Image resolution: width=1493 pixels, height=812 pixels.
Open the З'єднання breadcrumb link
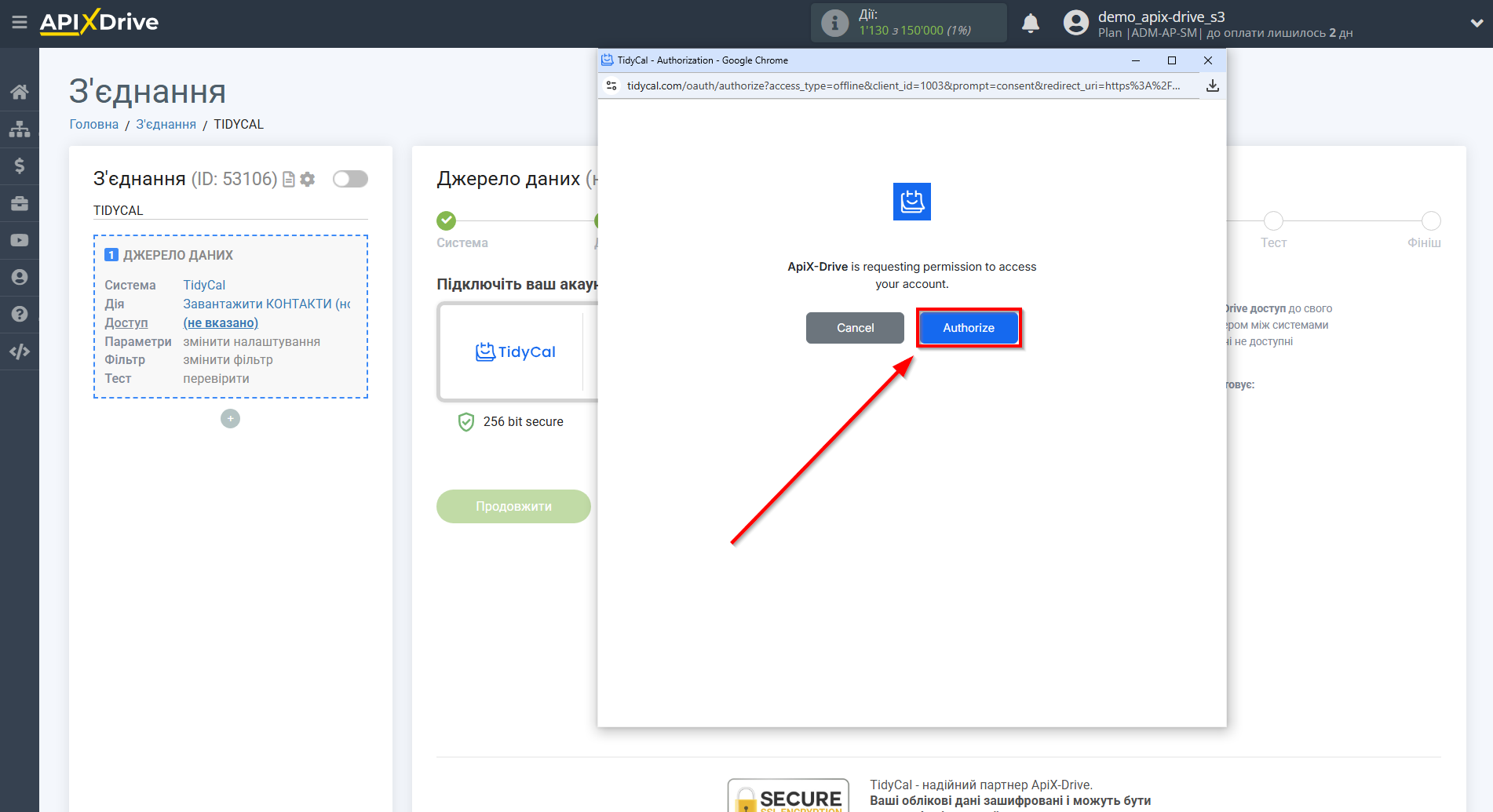(x=166, y=124)
